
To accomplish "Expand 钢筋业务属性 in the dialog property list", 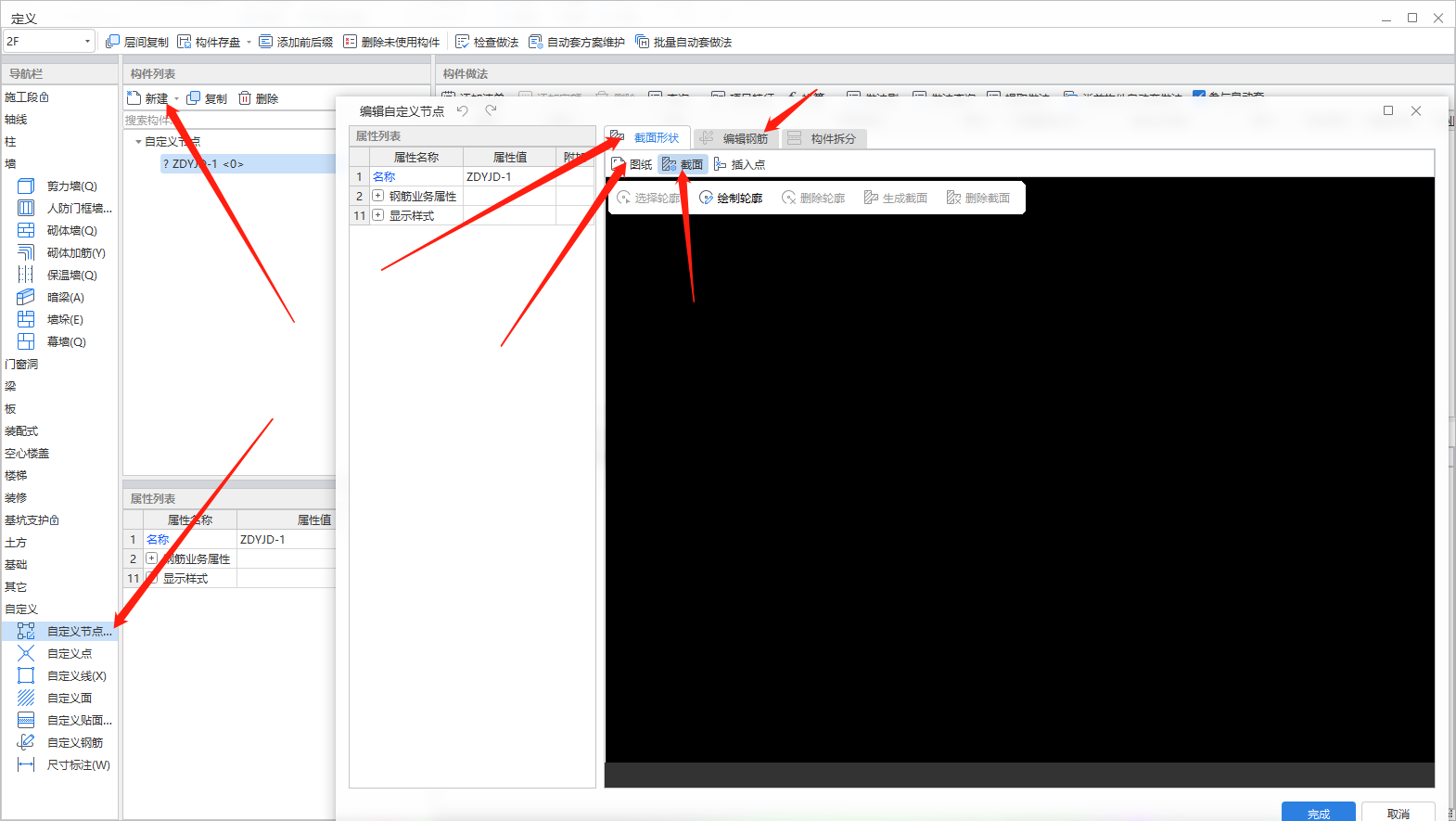I will click(x=377, y=196).
